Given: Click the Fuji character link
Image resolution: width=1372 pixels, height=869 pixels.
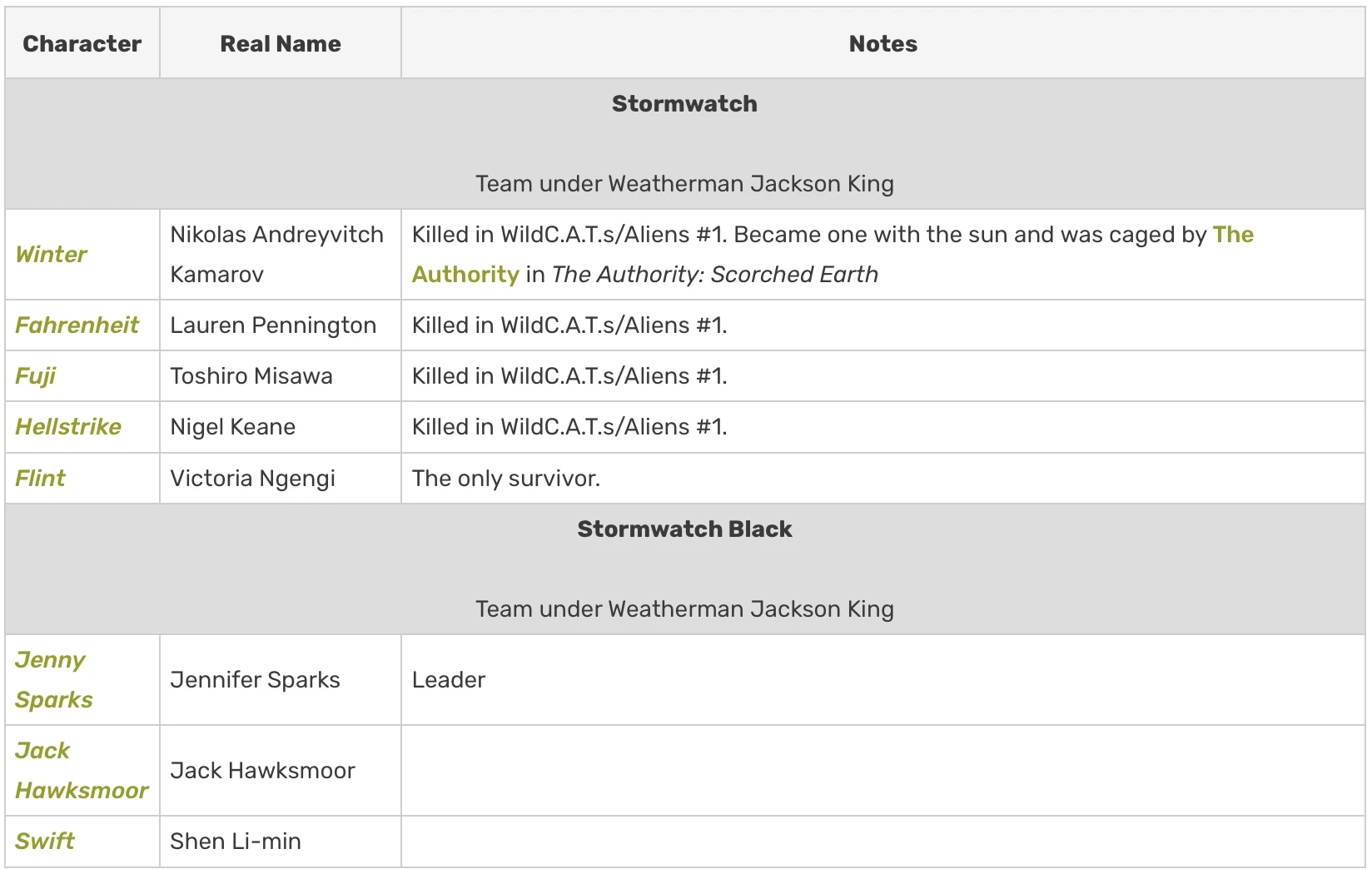Looking at the screenshot, I should coord(35,376).
